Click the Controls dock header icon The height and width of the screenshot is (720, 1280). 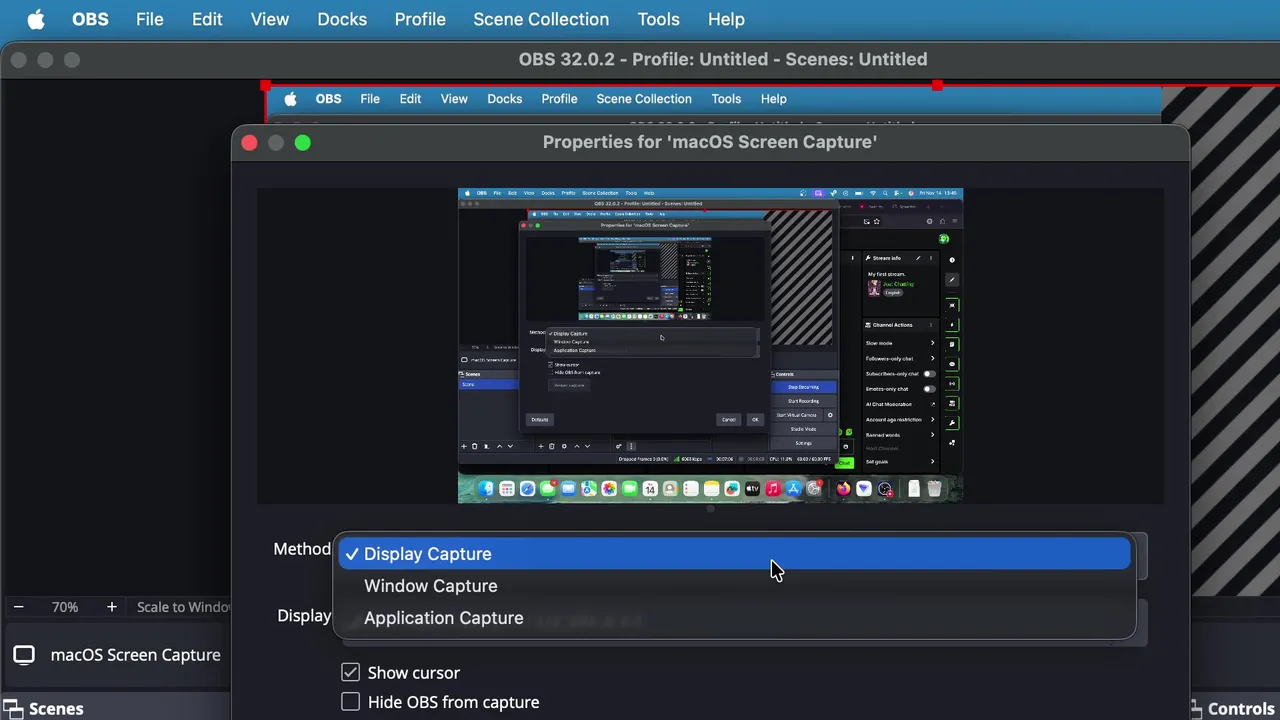(x=1195, y=709)
